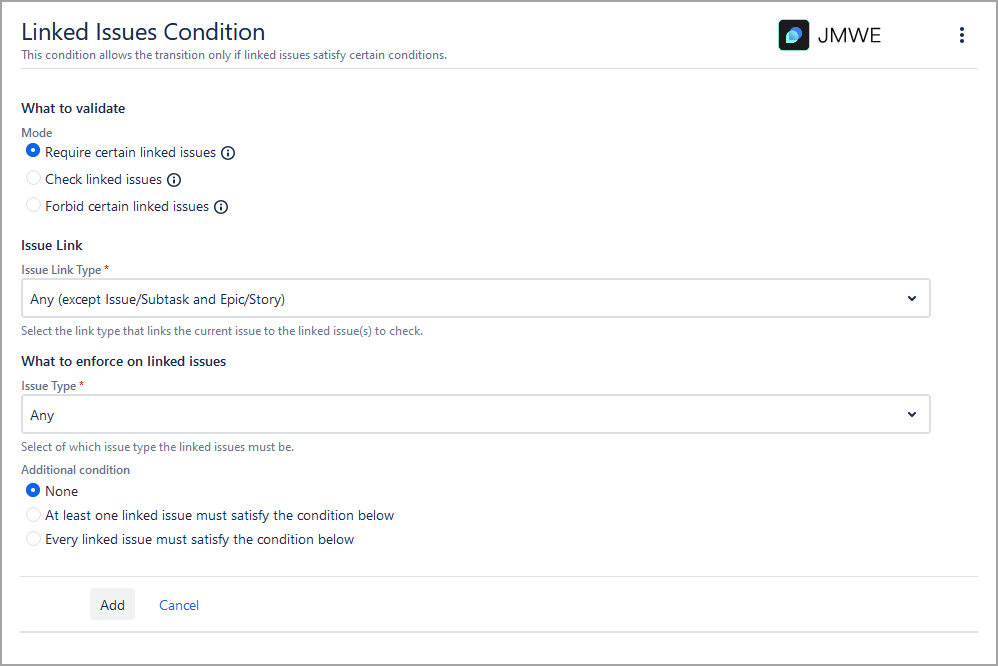Click the Cancel link

[x=179, y=605]
